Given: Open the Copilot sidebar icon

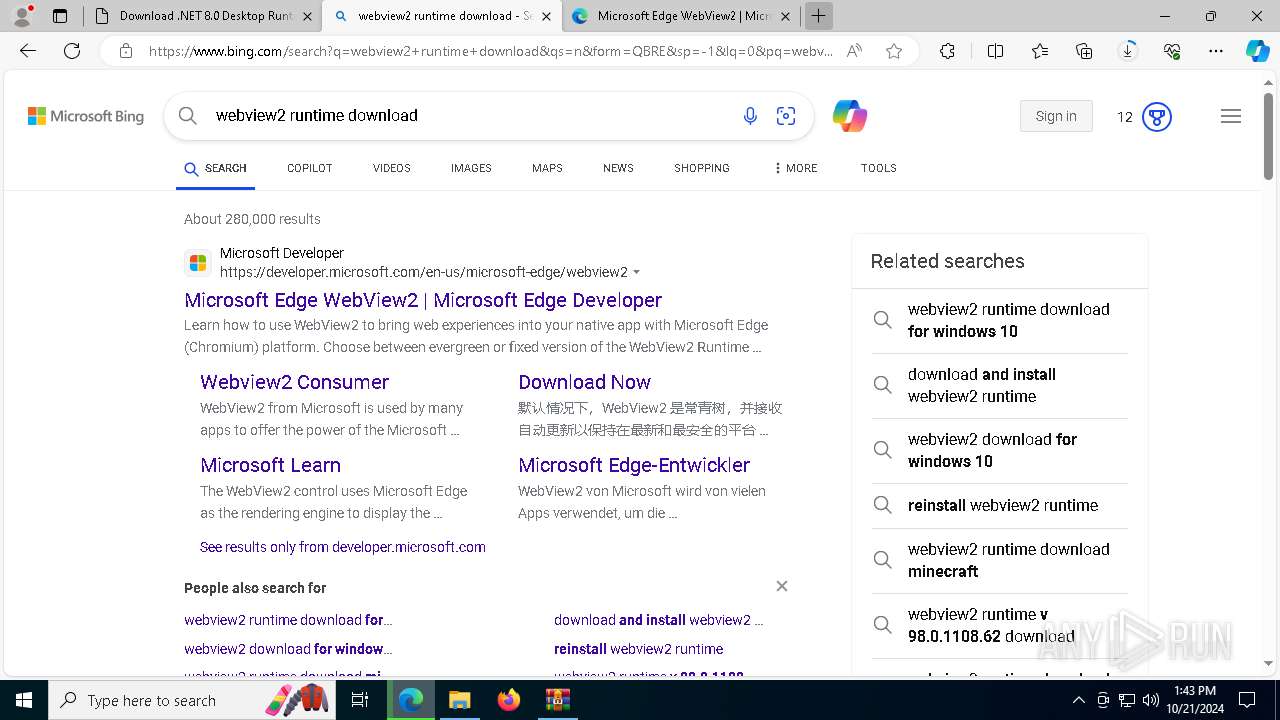Looking at the screenshot, I should 1257,51.
